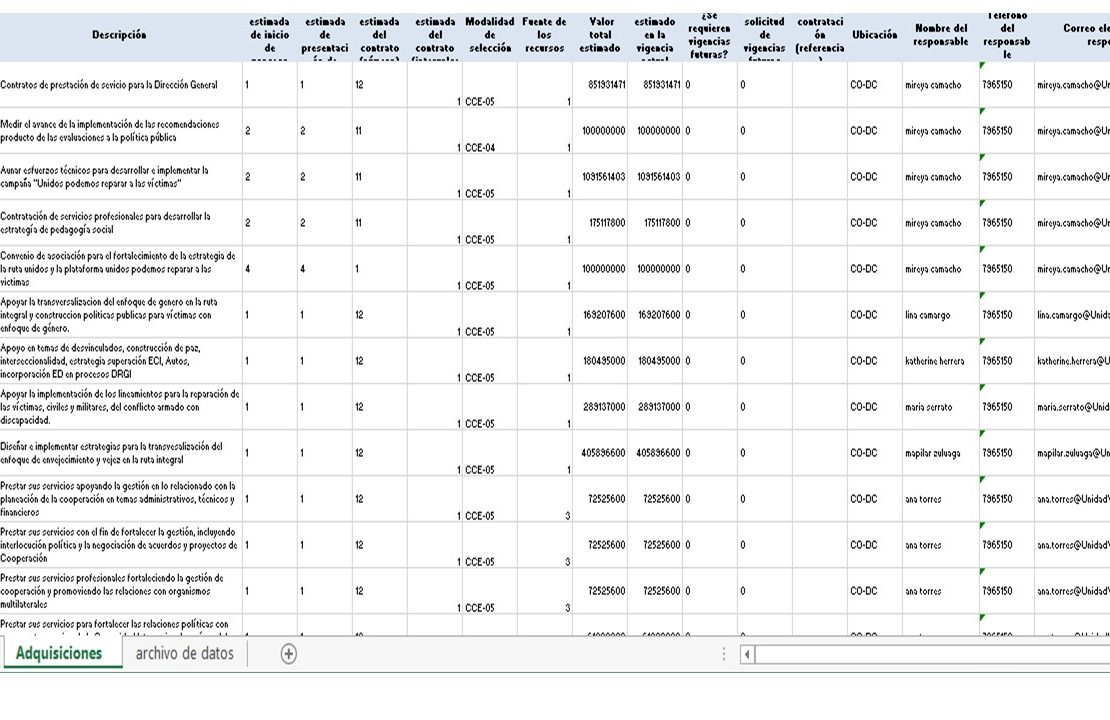This screenshot has width=1110, height=720.
Task: Select the Descripción column header
Action: pyautogui.click(x=120, y=35)
